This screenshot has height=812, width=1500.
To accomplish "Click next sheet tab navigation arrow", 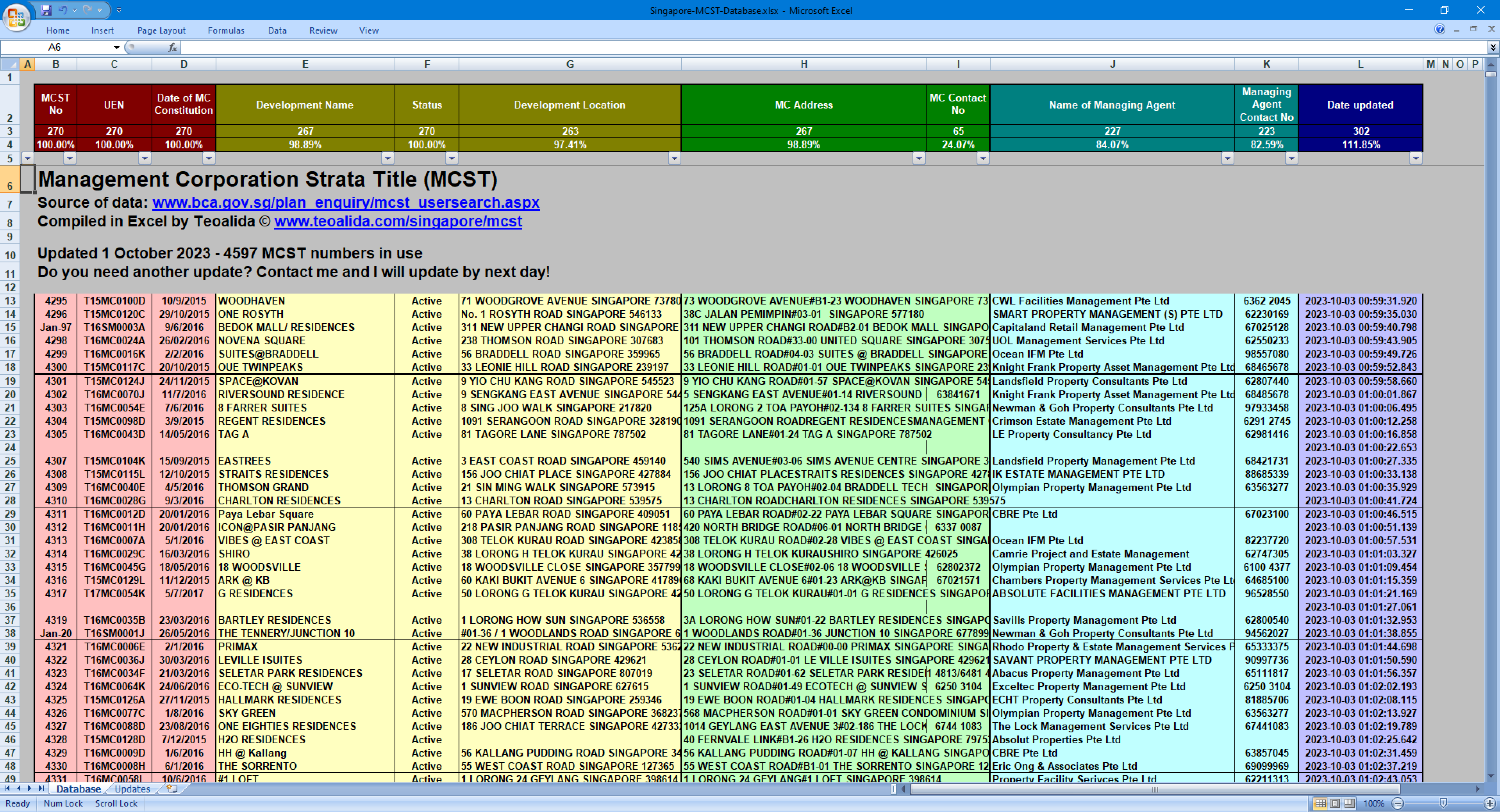I will tap(30, 788).
